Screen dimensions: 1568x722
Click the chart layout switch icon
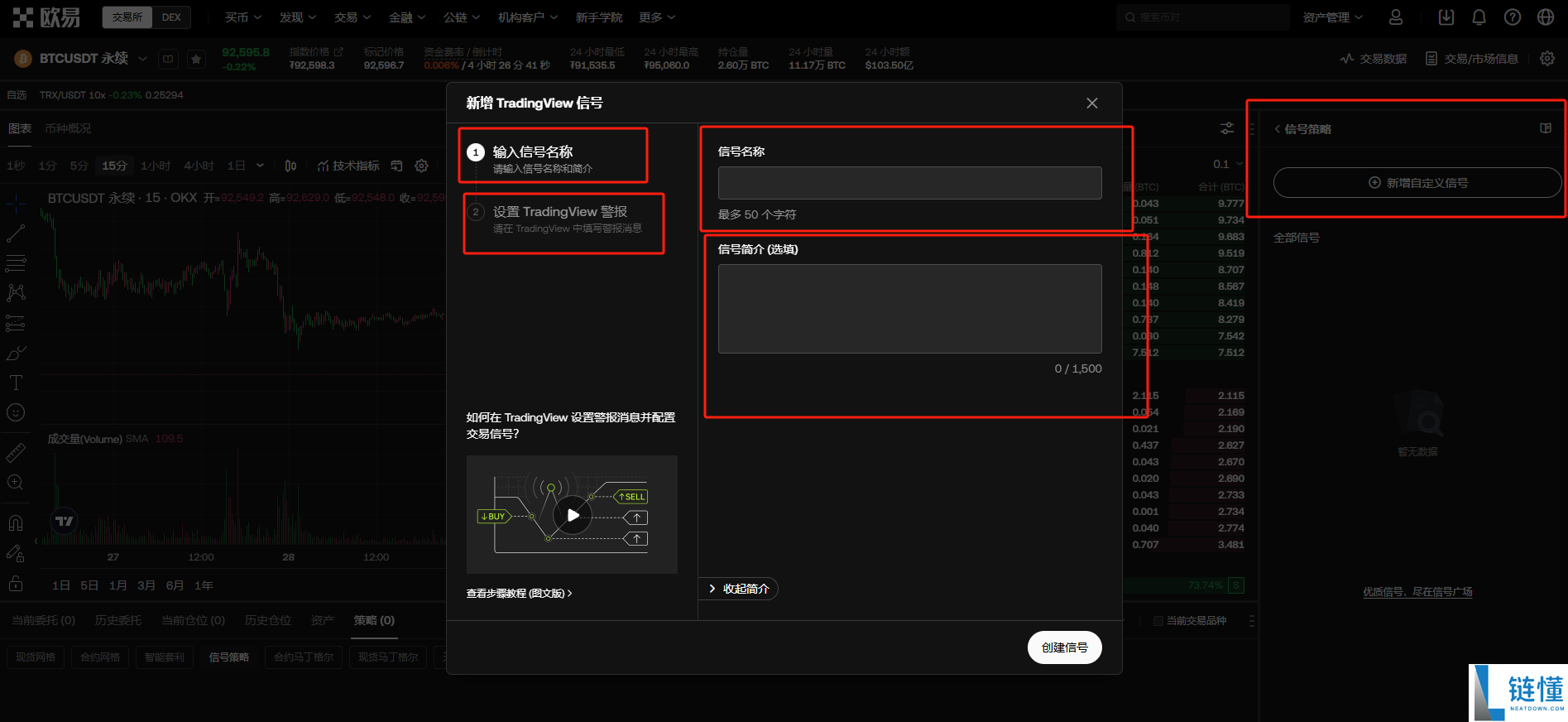point(396,166)
